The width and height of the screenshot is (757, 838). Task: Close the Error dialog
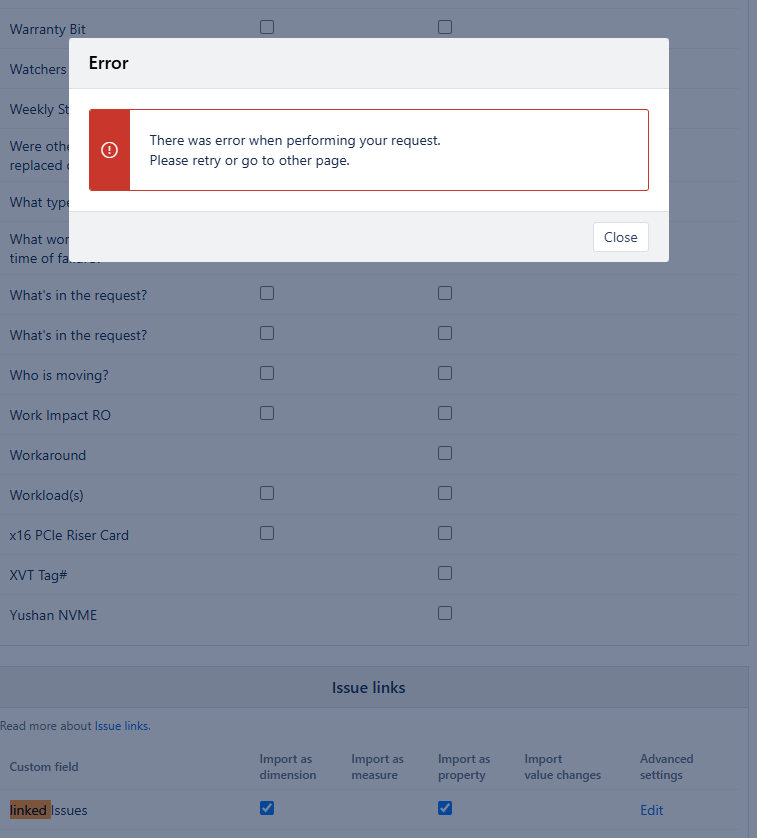tap(620, 237)
